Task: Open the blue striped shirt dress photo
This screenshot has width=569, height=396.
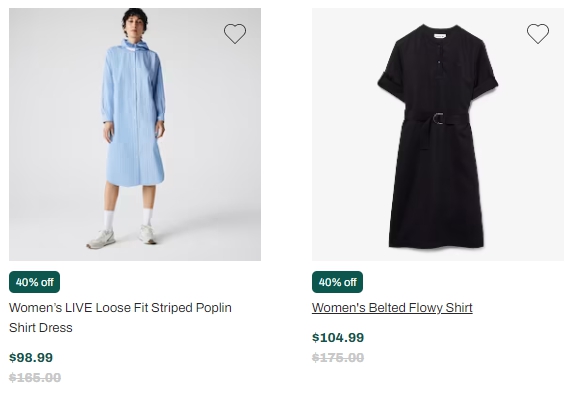Action: tap(135, 134)
